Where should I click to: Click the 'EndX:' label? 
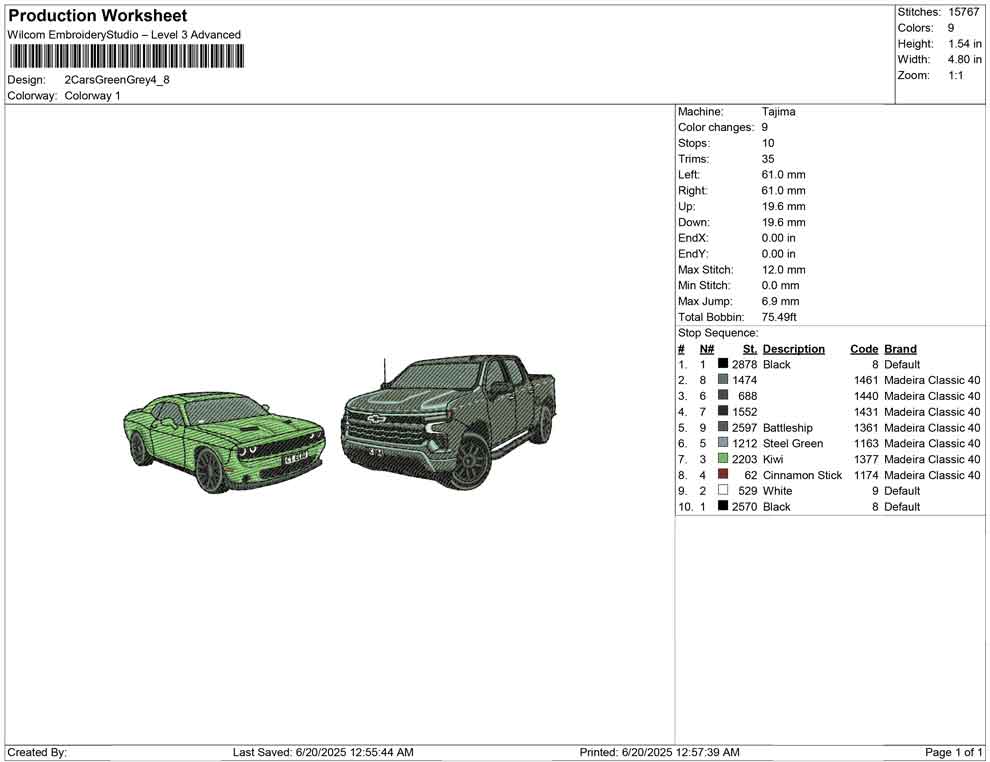click(x=693, y=237)
